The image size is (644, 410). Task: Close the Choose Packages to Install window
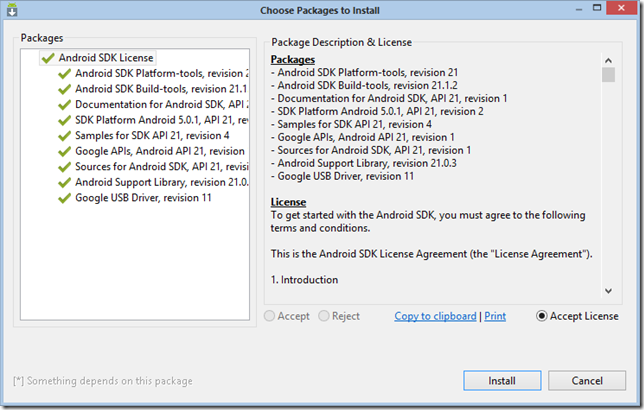pyautogui.click(x=621, y=8)
